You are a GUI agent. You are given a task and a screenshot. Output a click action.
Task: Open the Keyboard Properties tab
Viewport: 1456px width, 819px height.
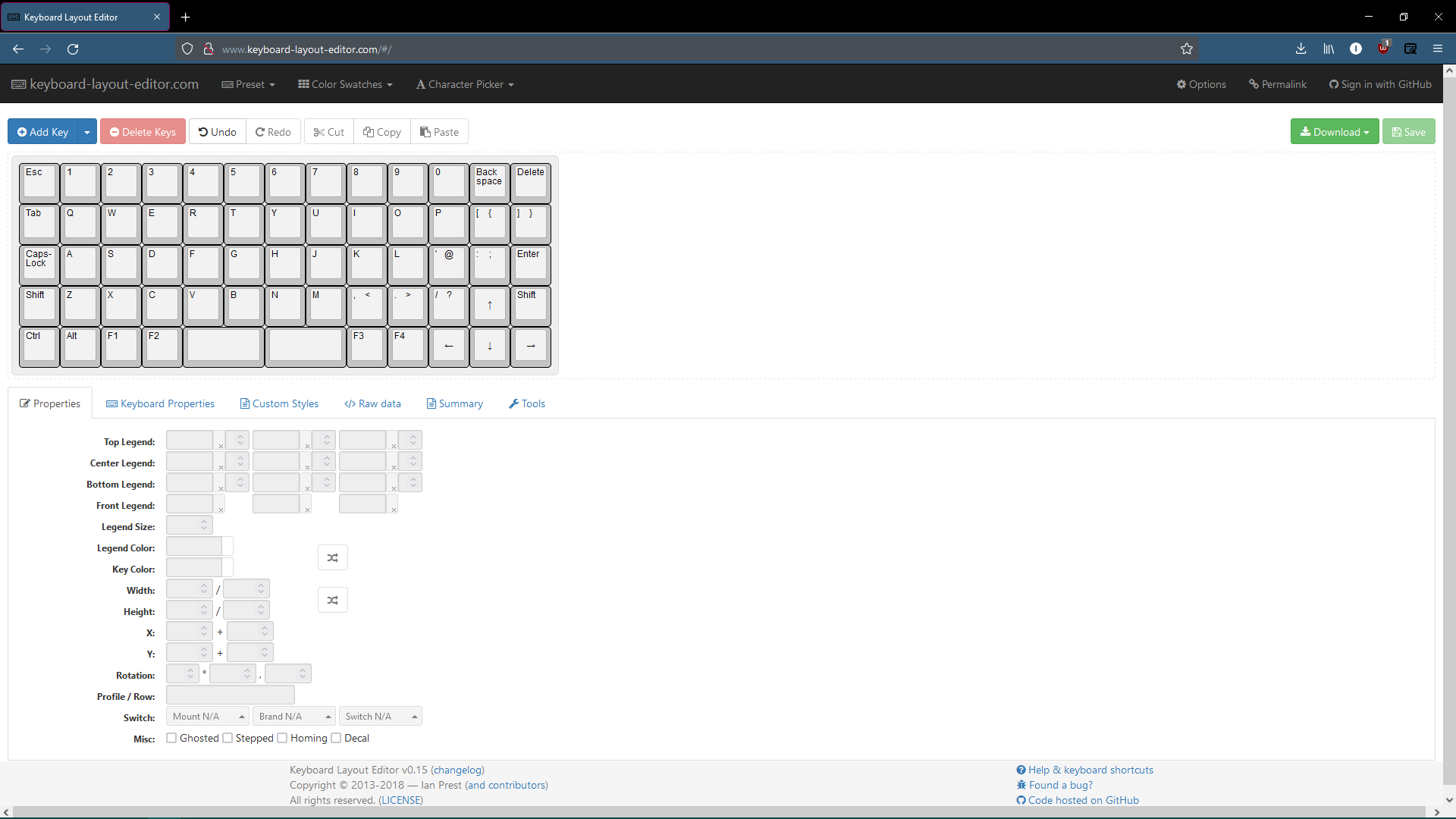(x=160, y=404)
